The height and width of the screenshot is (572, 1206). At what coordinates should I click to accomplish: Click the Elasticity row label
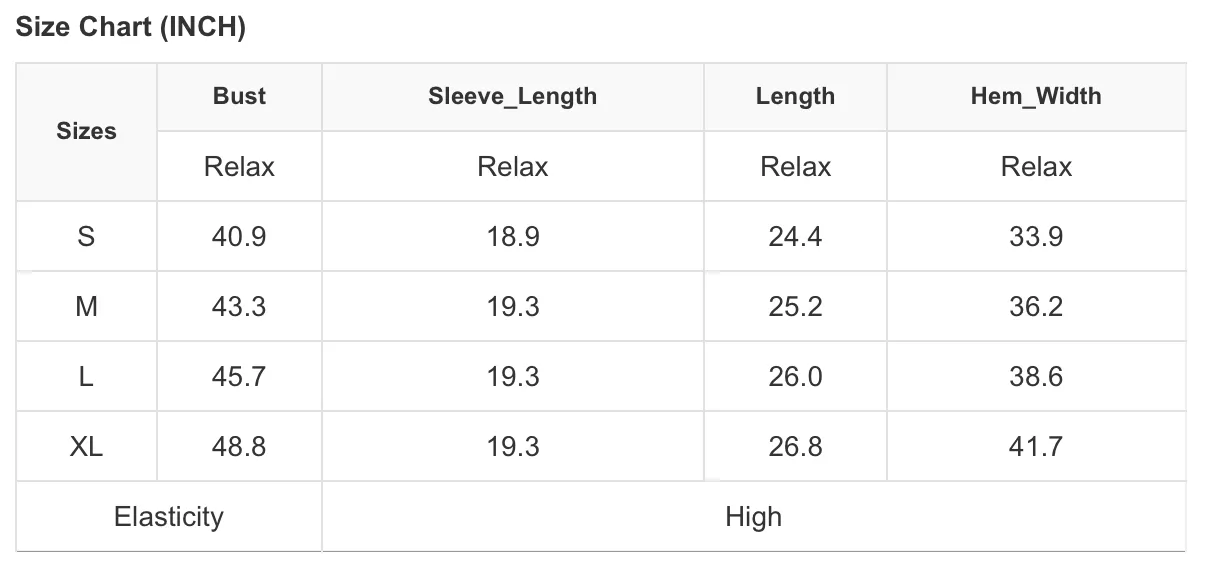169,516
